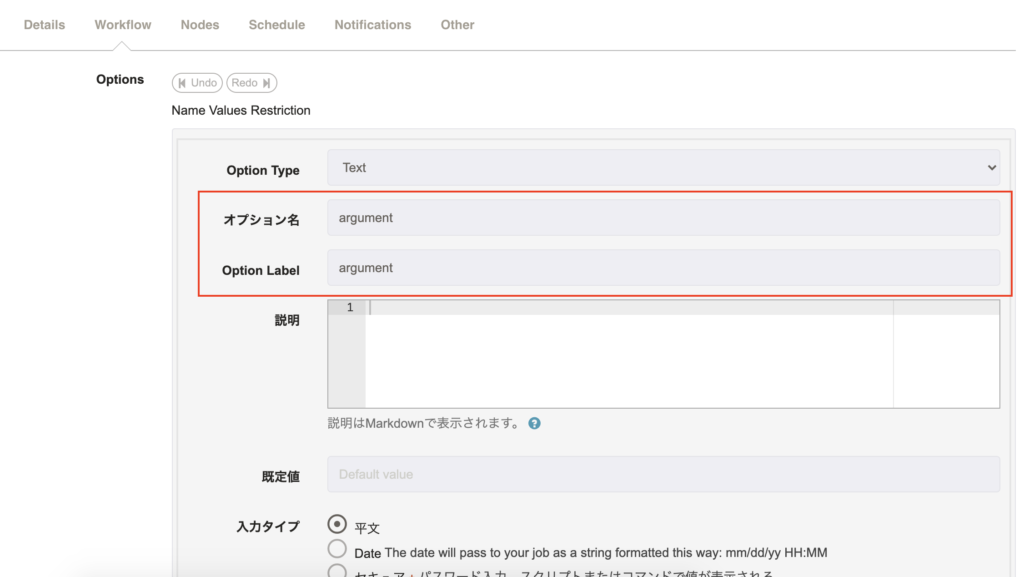
Task: Click the オプション名 input field
Action: (x=664, y=217)
